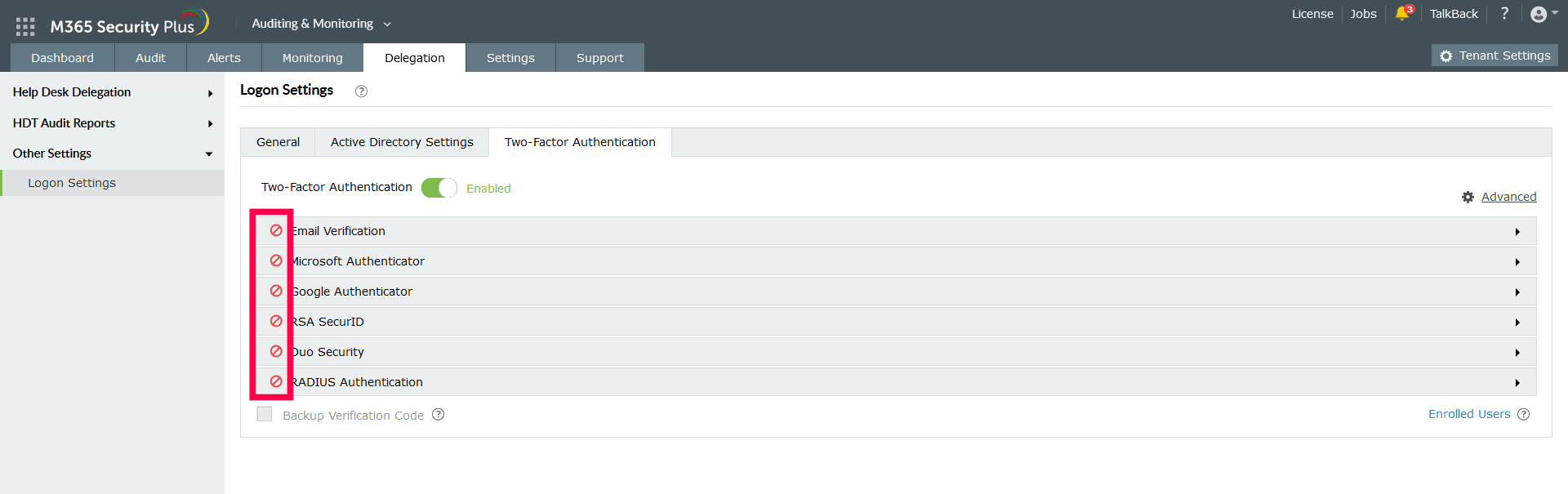1568x494 pixels.
Task: Click the Jobs link
Action: tap(1363, 14)
